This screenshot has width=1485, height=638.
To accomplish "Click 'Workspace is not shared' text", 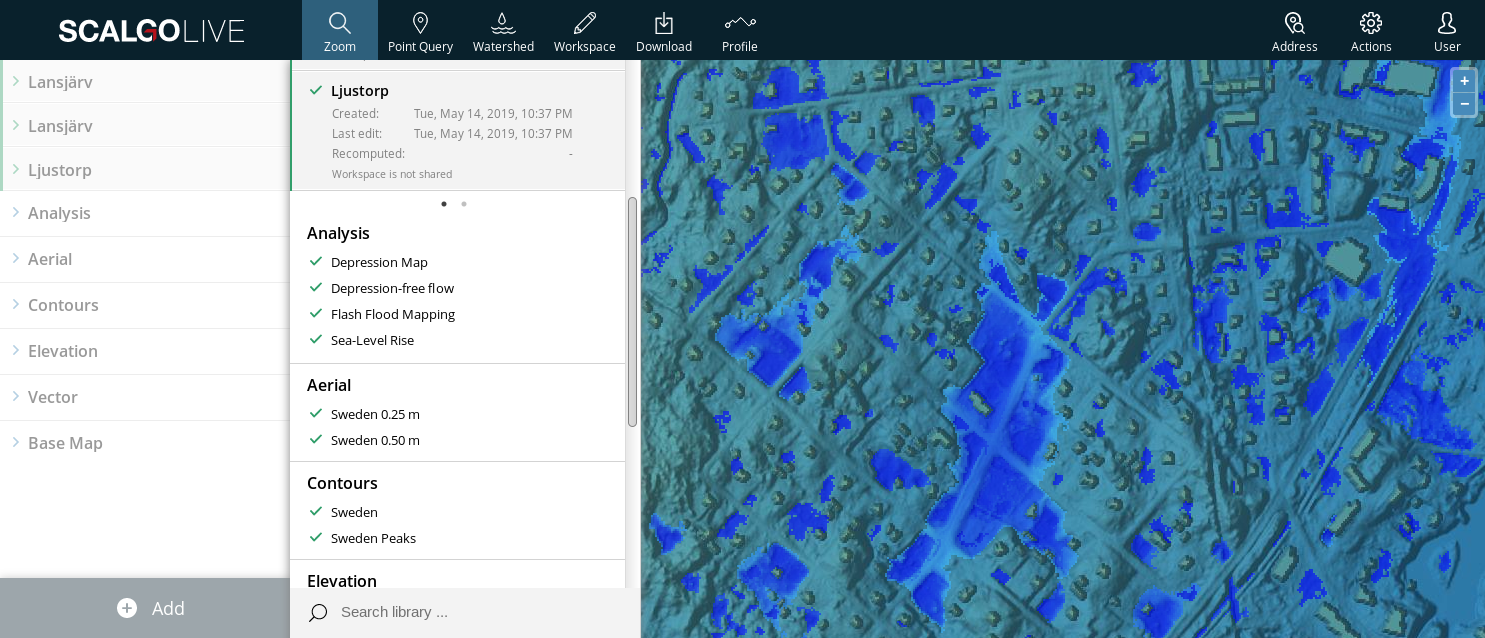I will tap(392, 174).
